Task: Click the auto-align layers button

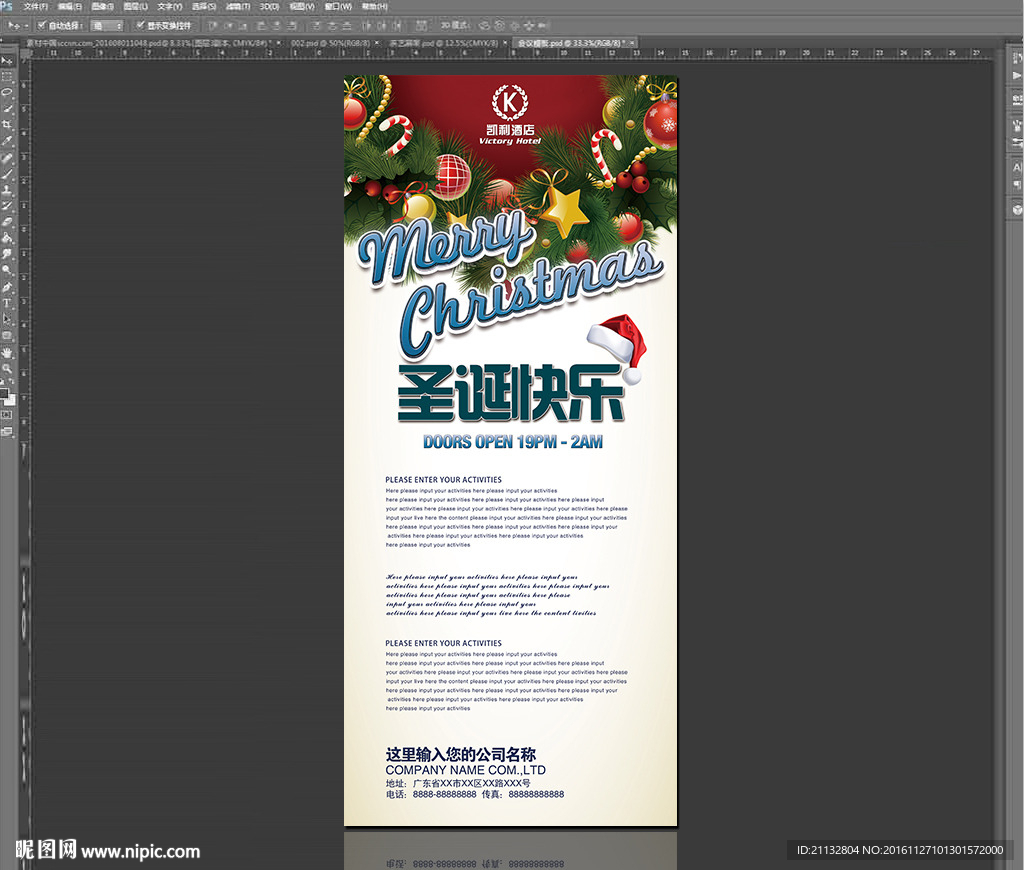Action: (x=421, y=25)
